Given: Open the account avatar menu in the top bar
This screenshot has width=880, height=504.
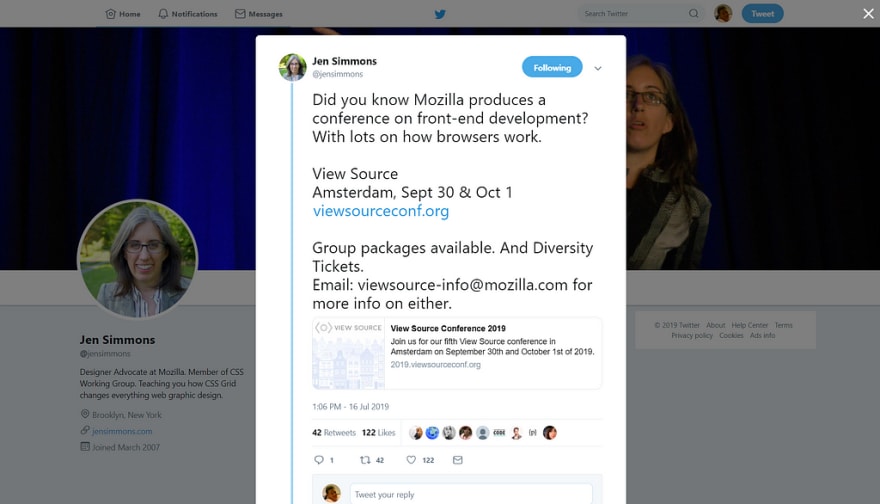Looking at the screenshot, I should click(x=723, y=13).
